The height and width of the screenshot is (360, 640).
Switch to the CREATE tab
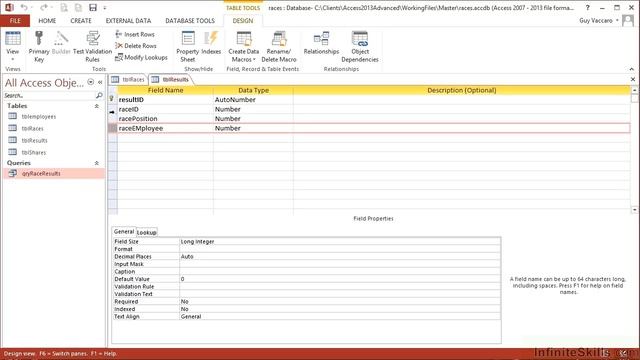point(81,20)
